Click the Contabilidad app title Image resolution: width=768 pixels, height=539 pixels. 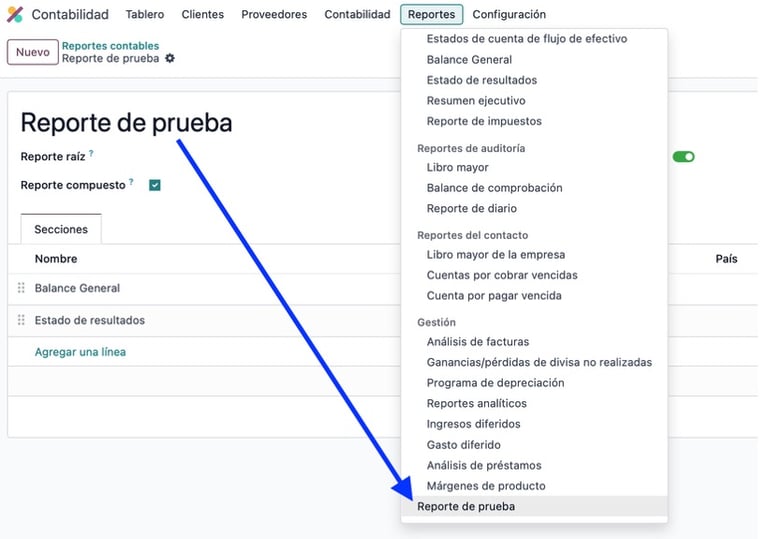(x=70, y=14)
